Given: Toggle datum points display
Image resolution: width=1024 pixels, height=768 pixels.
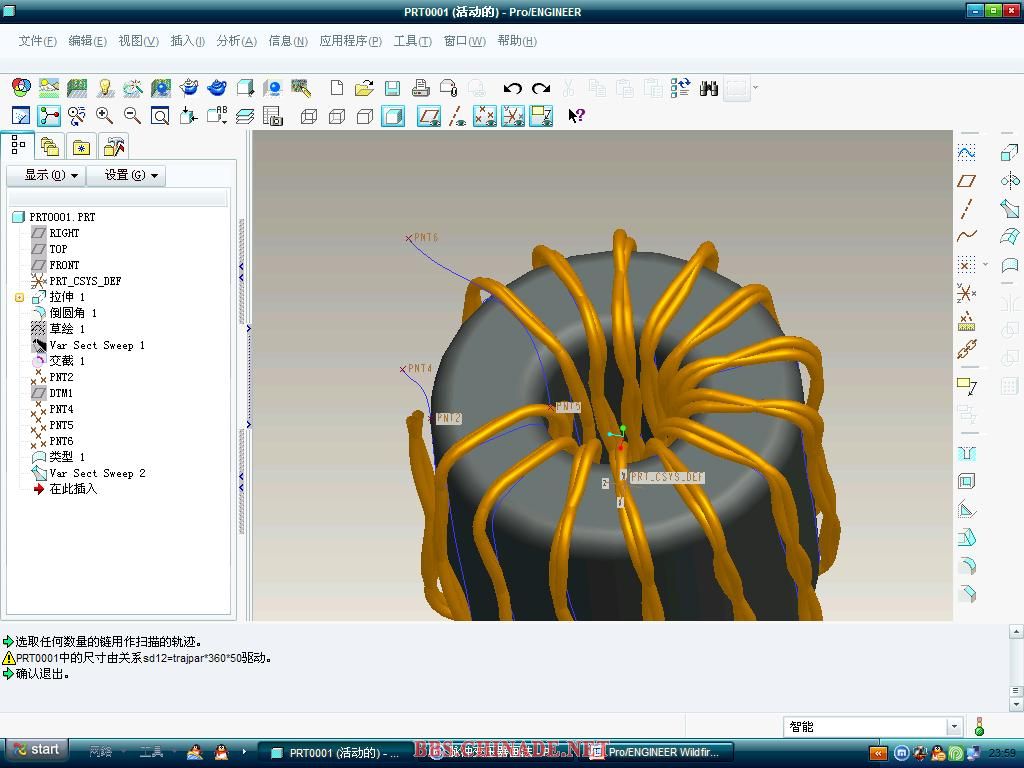Looking at the screenshot, I should (x=485, y=116).
